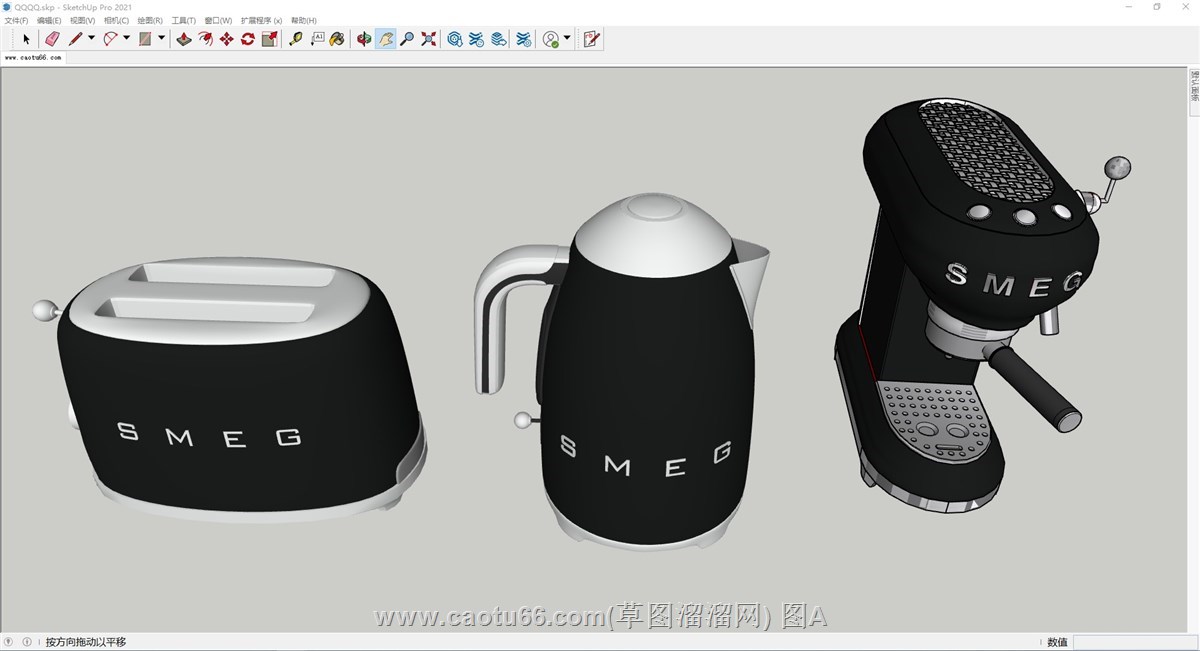This screenshot has width=1200, height=651.
Task: Click the black toaster model
Action: tap(232, 390)
